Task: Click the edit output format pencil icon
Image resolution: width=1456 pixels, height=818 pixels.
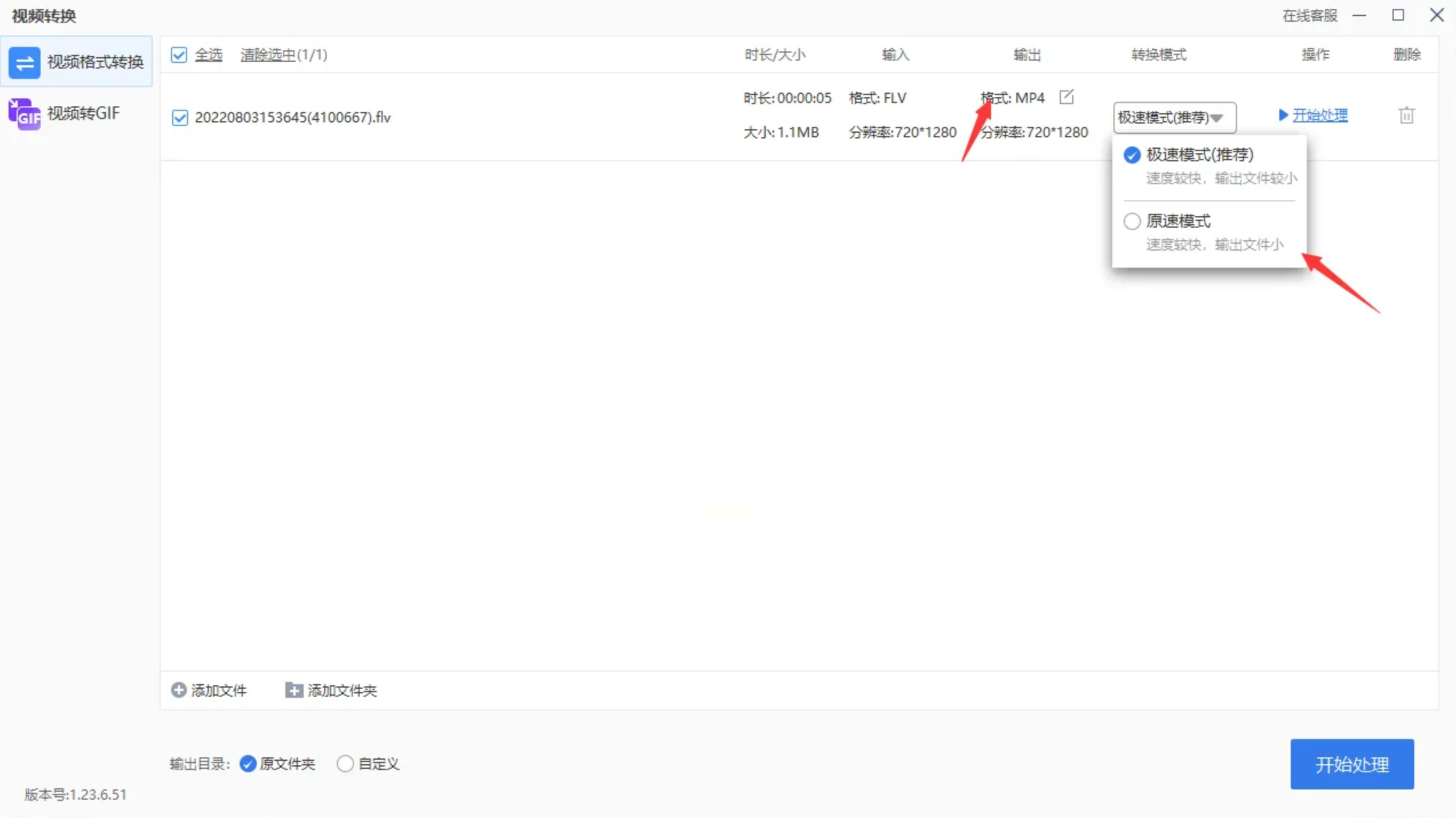Action: pyautogui.click(x=1066, y=97)
